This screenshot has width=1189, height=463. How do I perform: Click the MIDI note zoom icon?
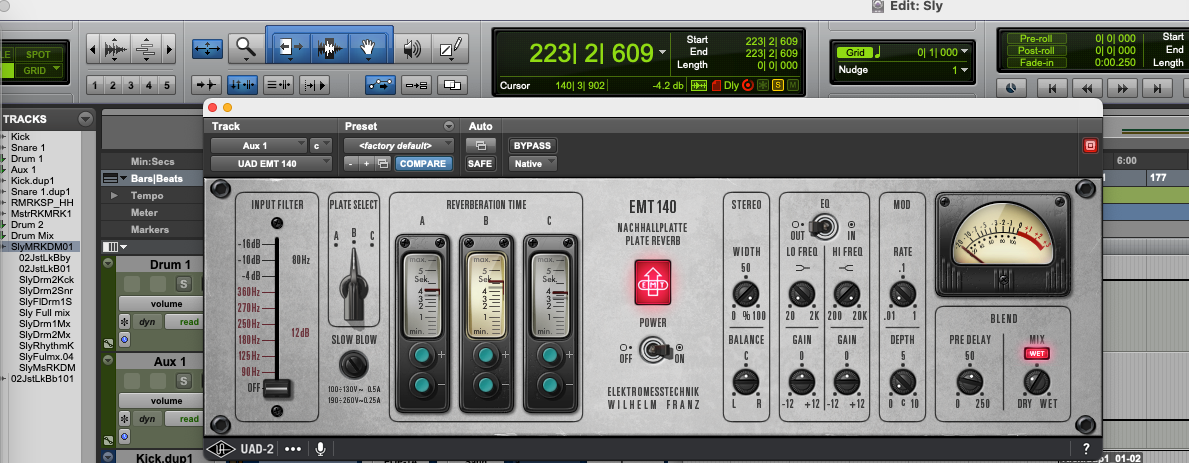[x=146, y=49]
